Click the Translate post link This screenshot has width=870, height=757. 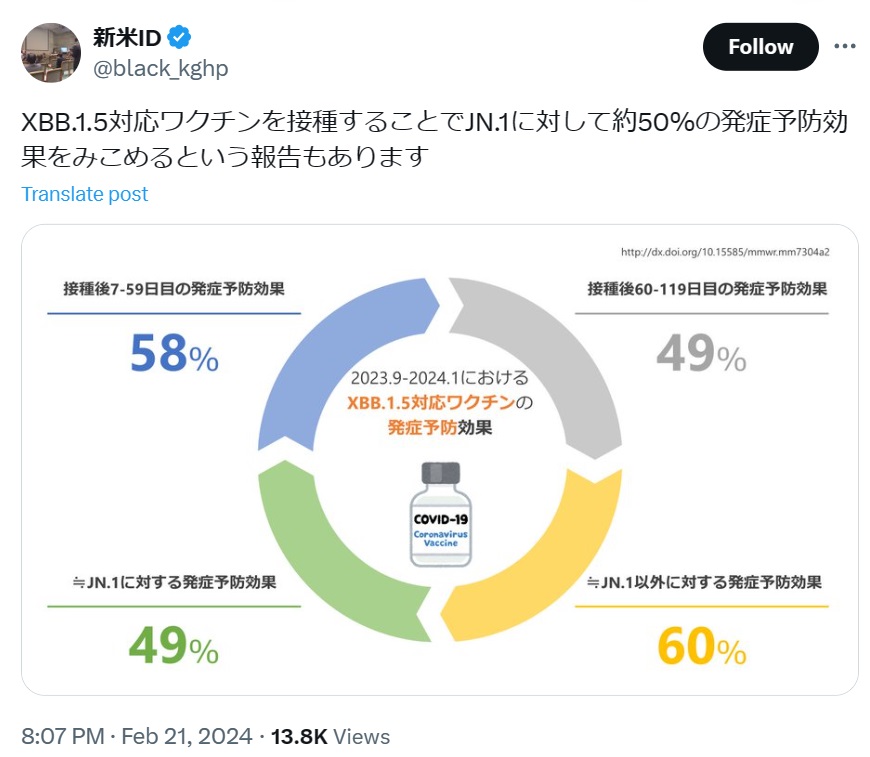84,194
